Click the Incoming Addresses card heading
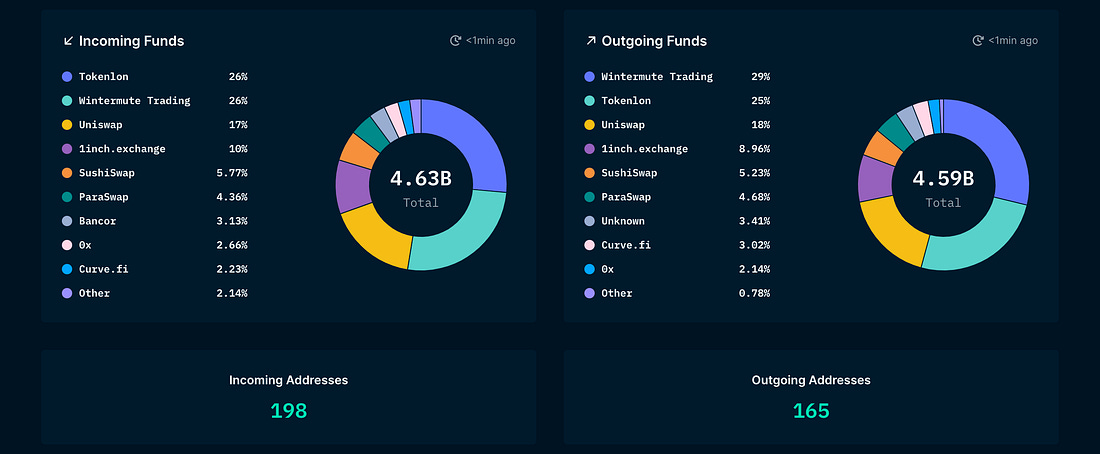1100x454 pixels. [x=288, y=380]
